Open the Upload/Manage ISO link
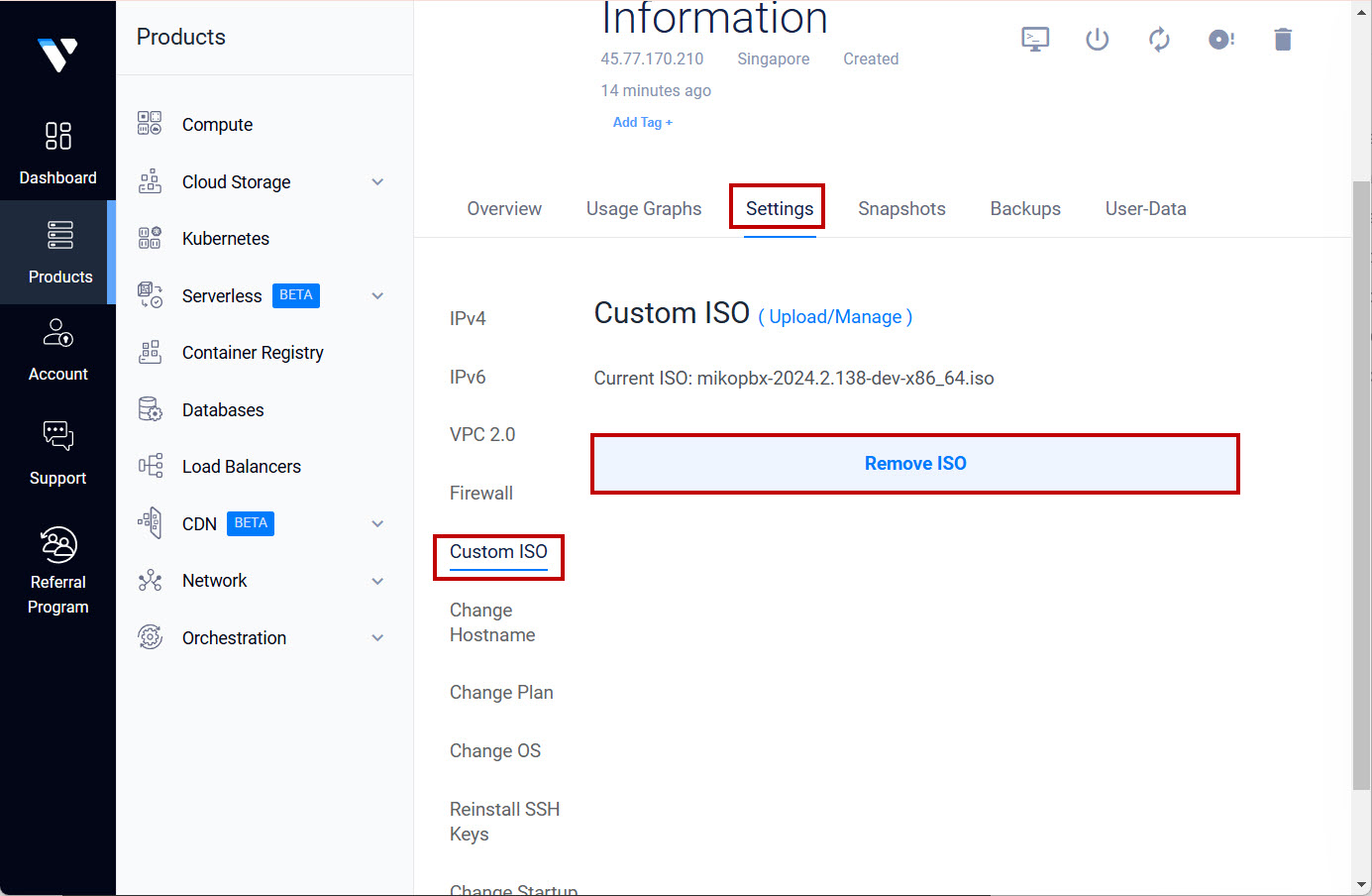This screenshot has height=896, width=1372. pos(835,317)
